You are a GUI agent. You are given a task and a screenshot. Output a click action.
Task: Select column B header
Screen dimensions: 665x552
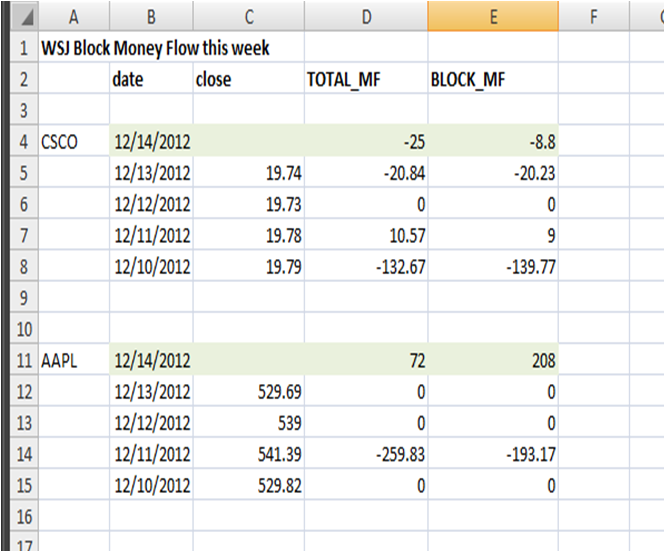[x=151, y=16]
